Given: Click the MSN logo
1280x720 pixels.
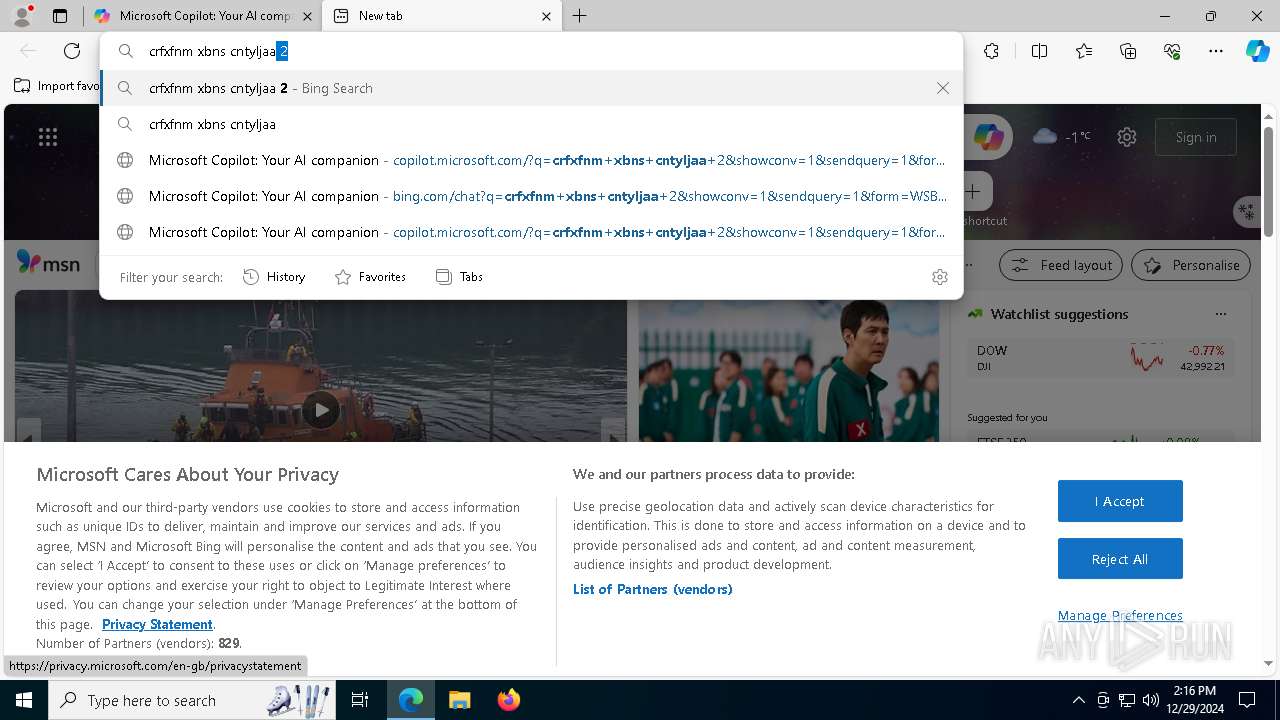Looking at the screenshot, I should (48, 263).
